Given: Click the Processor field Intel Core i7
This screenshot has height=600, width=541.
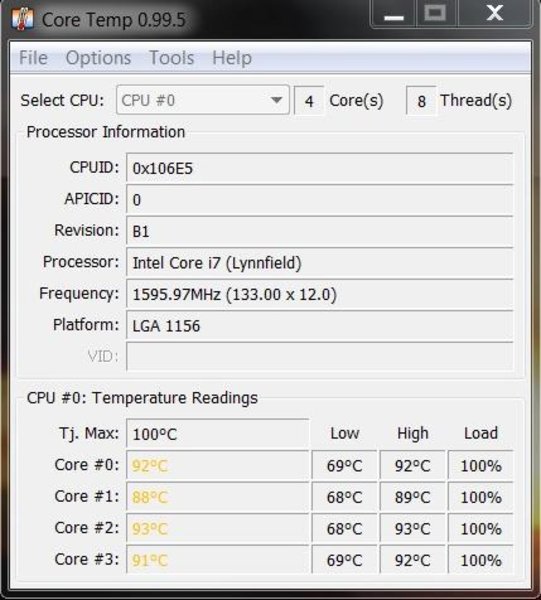Looking at the screenshot, I should coord(319,262).
